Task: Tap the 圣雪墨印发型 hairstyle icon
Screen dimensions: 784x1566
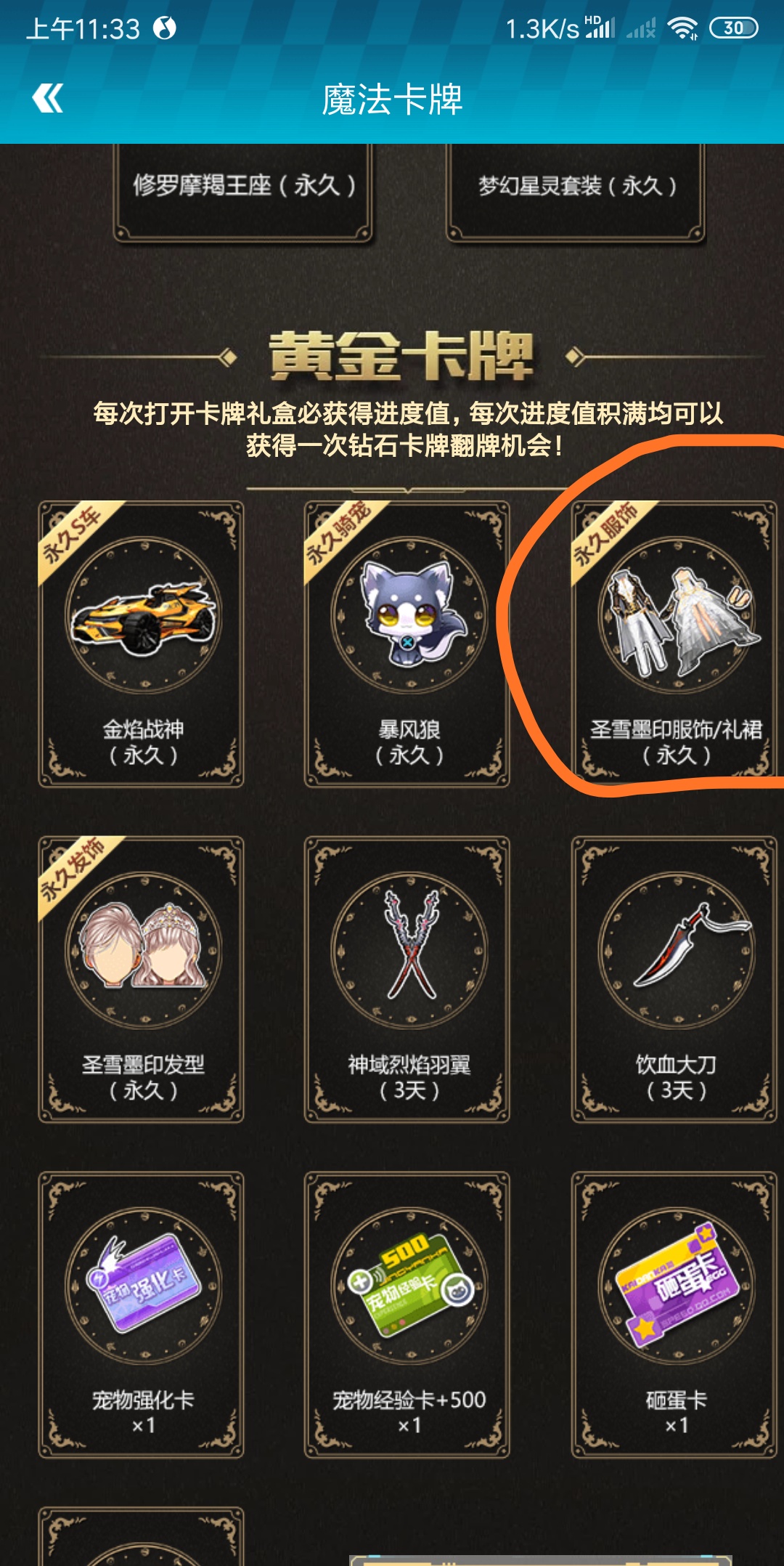Action: (x=143, y=946)
